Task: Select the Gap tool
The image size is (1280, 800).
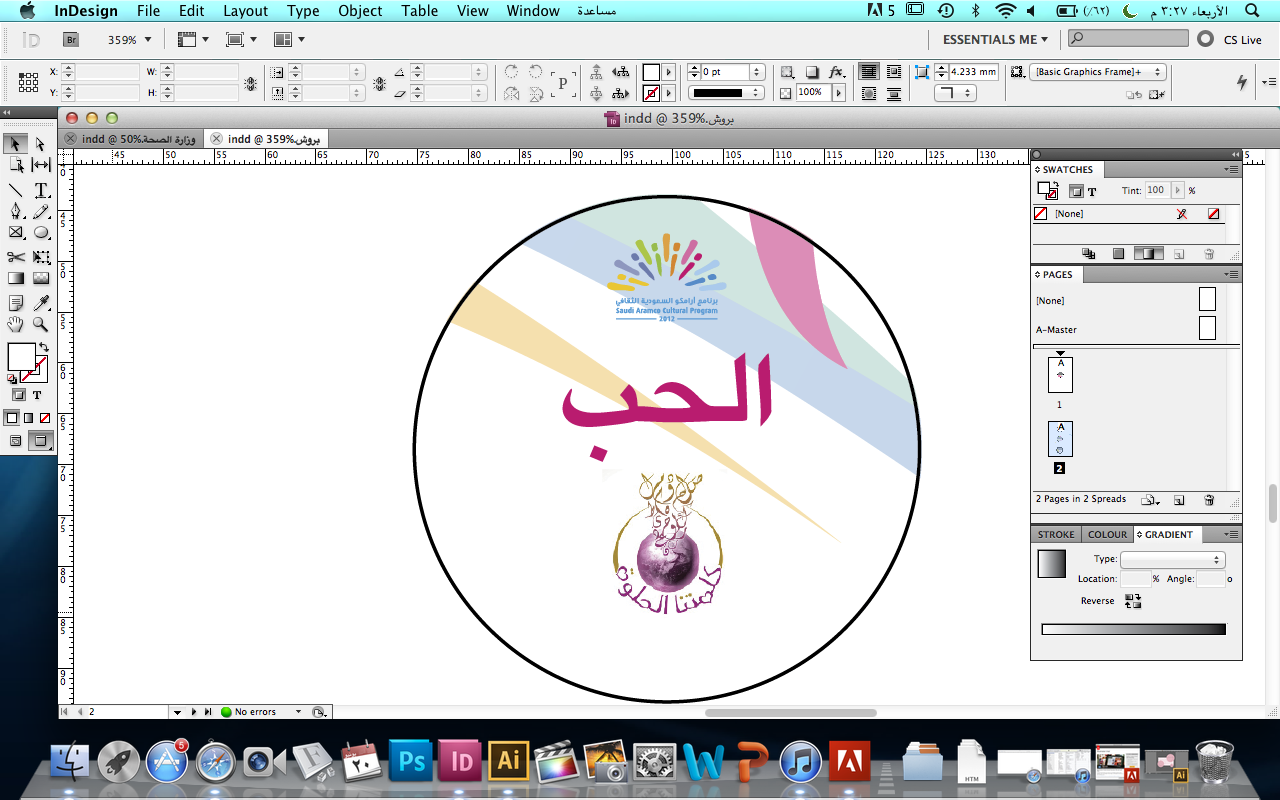Action: (x=41, y=165)
